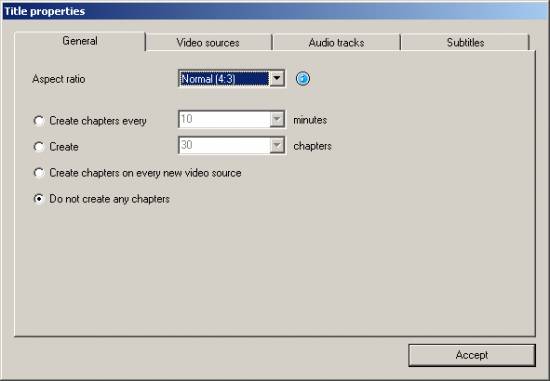Switch to the Video sources tab
550x381 pixels.
[208, 43]
